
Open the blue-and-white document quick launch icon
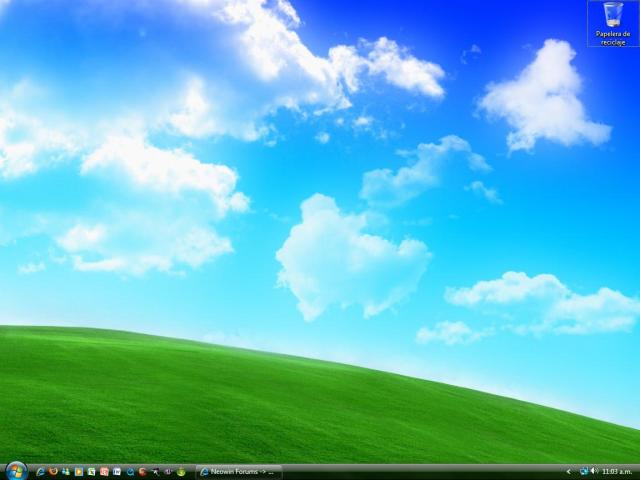[117, 472]
